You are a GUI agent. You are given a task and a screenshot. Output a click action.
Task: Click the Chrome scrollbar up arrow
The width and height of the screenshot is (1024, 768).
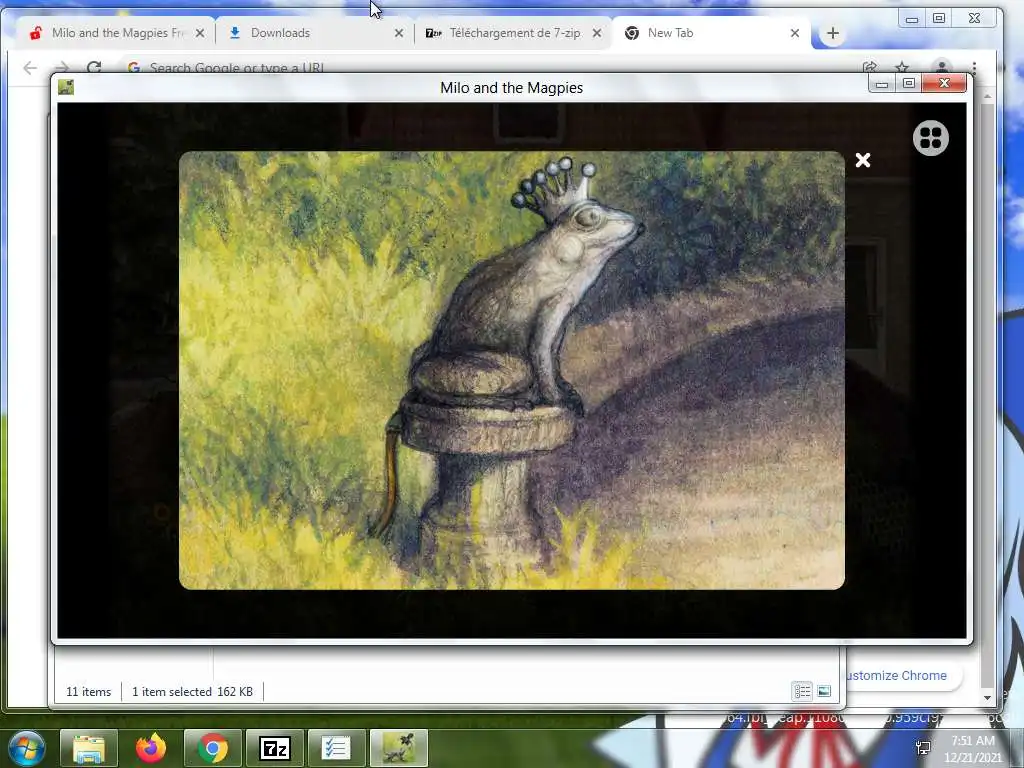[987, 97]
